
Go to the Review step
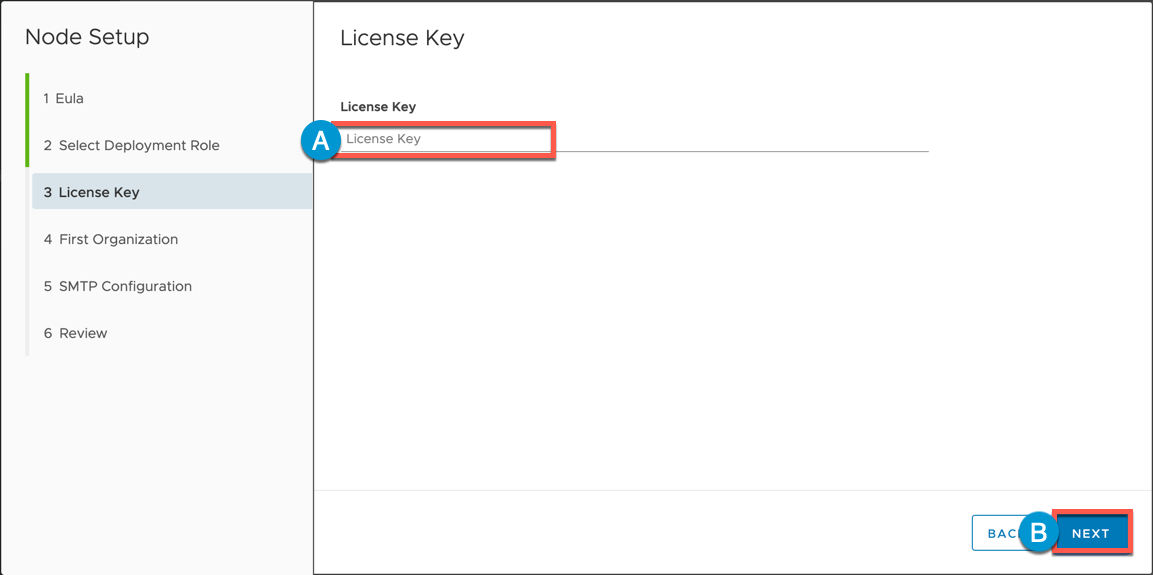point(75,334)
